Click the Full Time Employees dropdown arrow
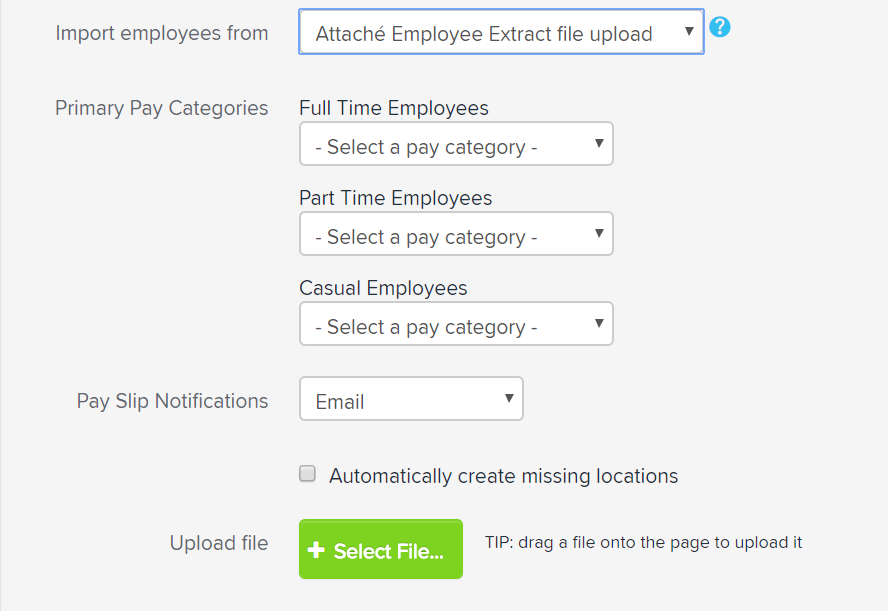The width and height of the screenshot is (888, 611). pyautogui.click(x=598, y=143)
